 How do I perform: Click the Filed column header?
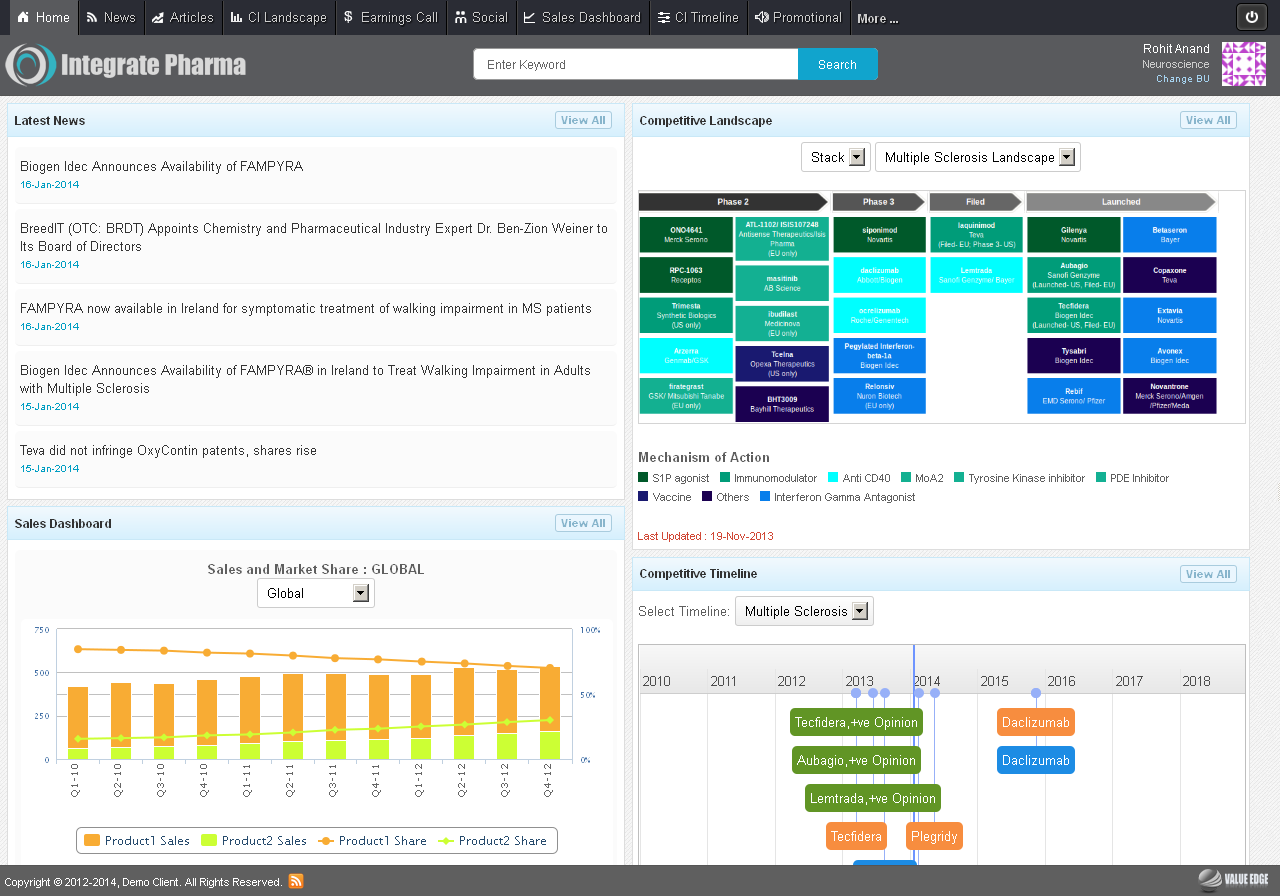975,202
